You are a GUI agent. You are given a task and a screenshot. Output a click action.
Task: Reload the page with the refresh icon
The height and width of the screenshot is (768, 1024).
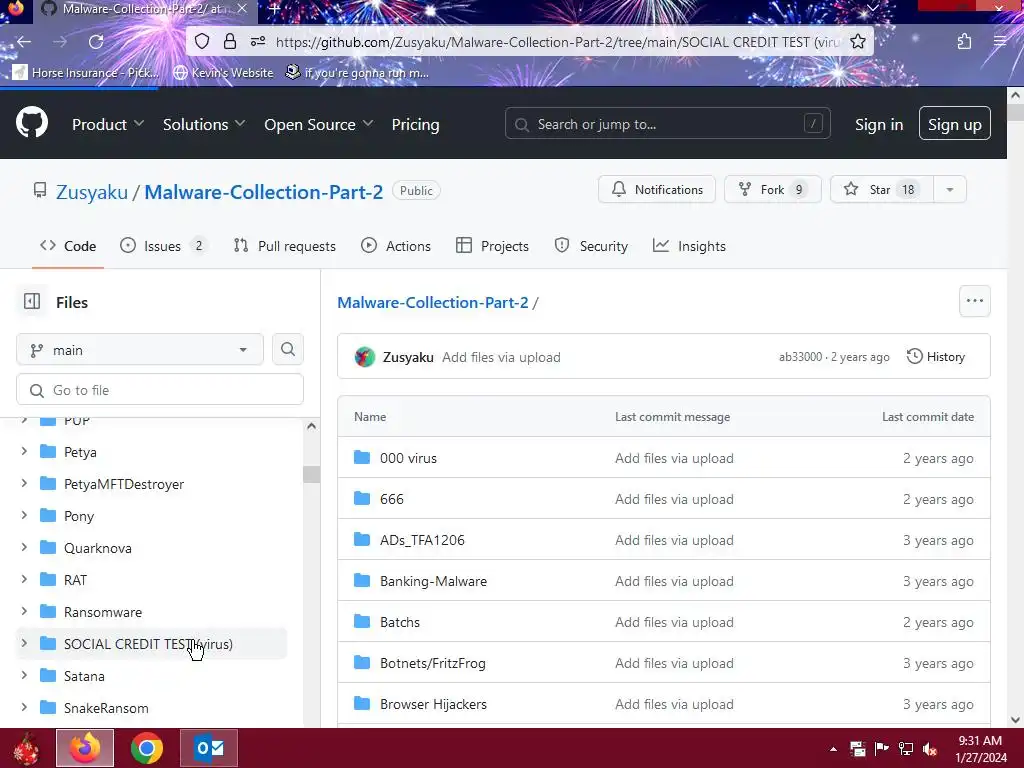point(96,42)
